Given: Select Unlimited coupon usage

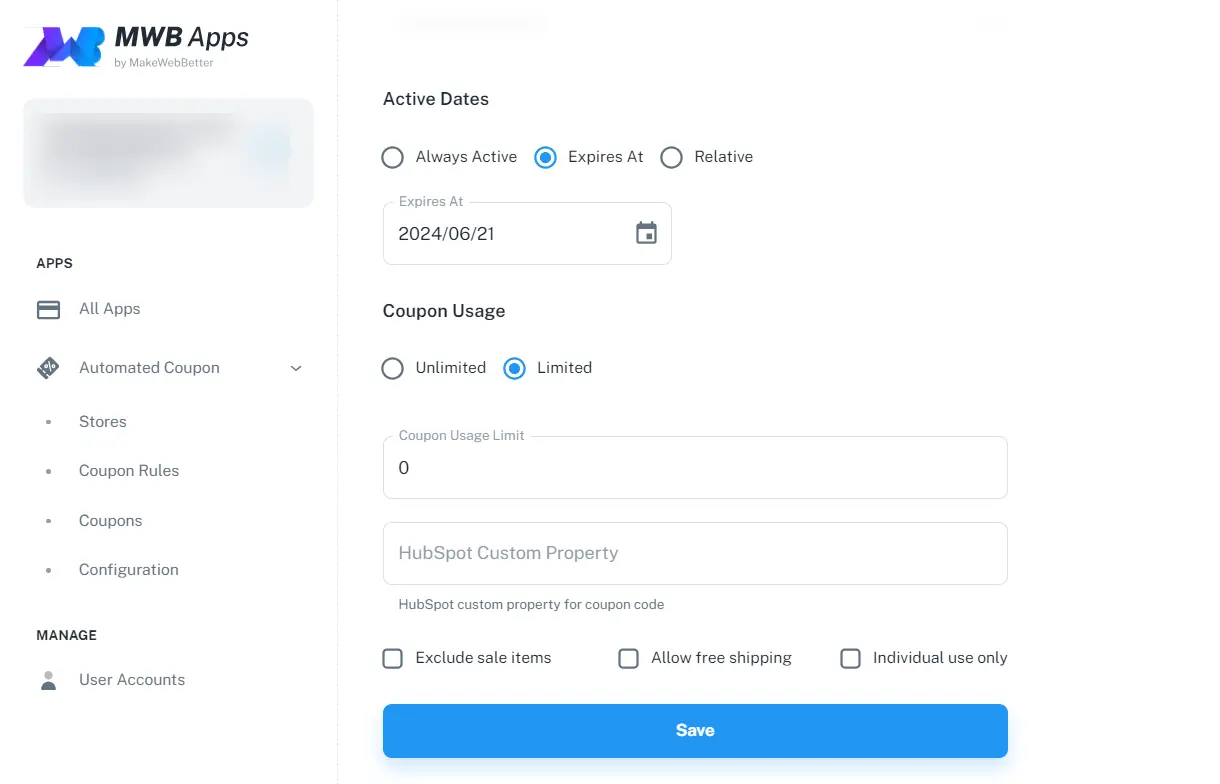Looking at the screenshot, I should (x=393, y=368).
